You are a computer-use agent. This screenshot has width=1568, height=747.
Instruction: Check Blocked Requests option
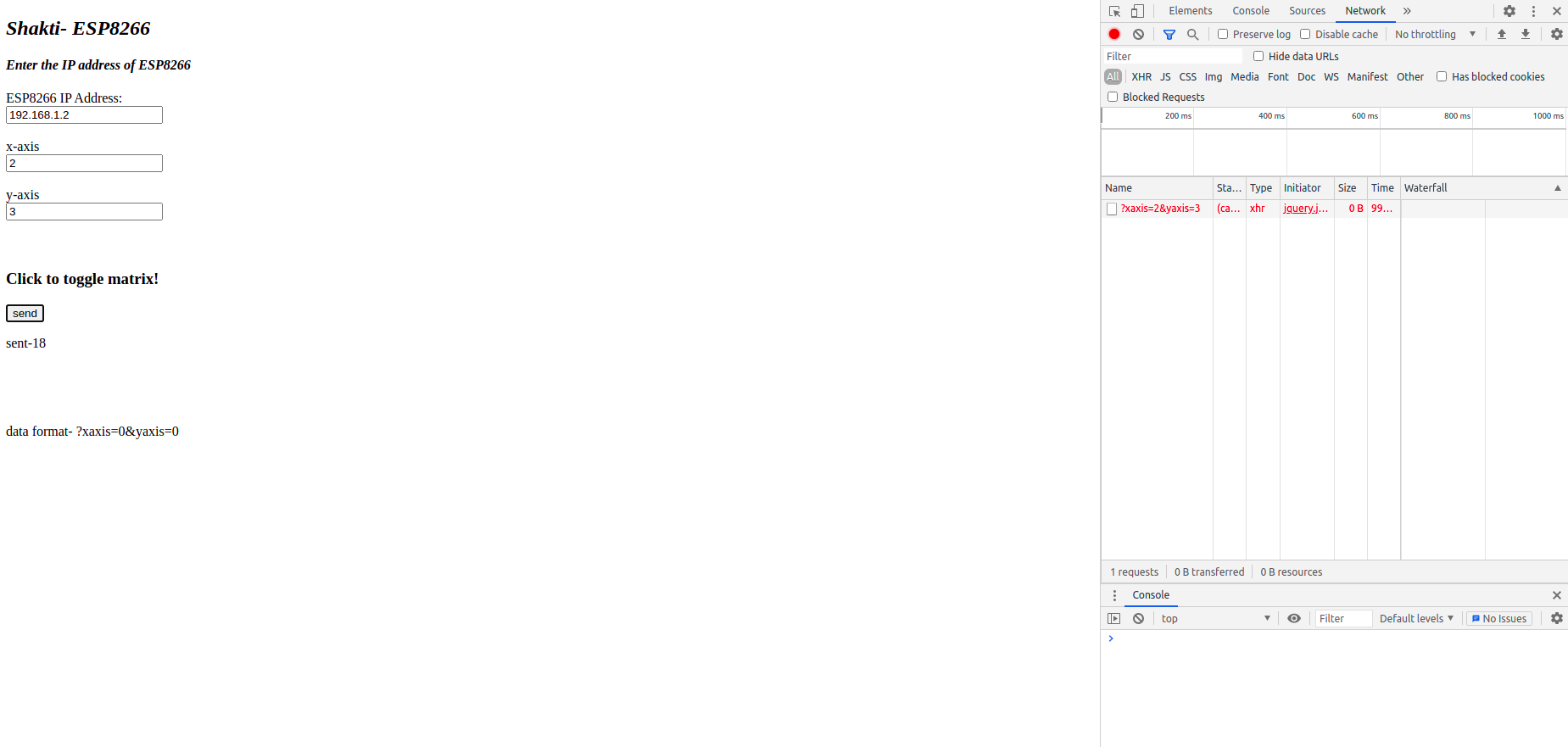tap(1113, 97)
